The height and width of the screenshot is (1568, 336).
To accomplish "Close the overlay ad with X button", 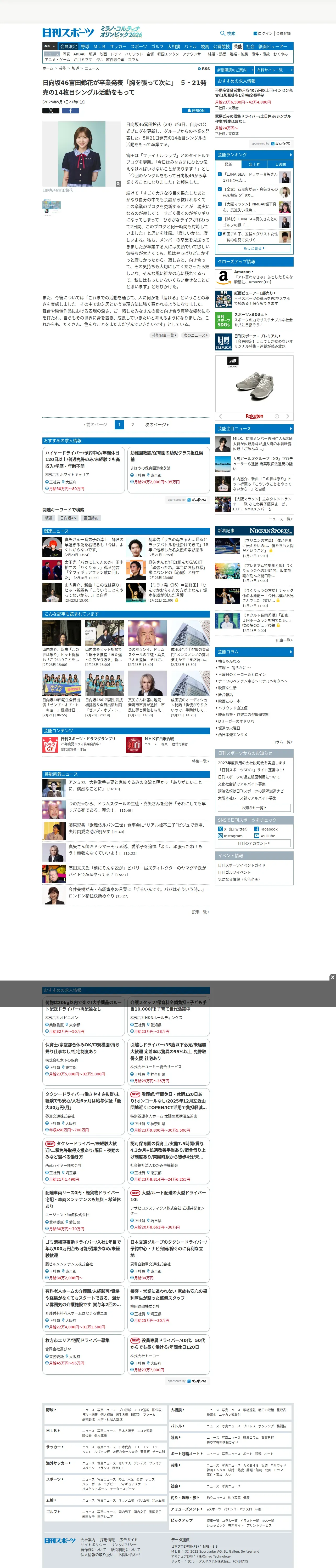I will pyautogui.click(x=332, y=978).
